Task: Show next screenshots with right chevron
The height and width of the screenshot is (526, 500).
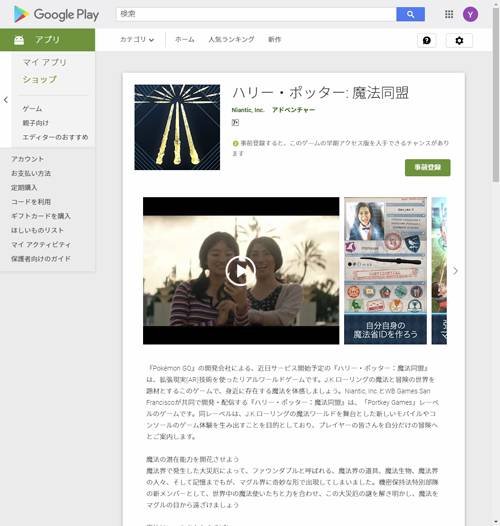Action: [455, 271]
